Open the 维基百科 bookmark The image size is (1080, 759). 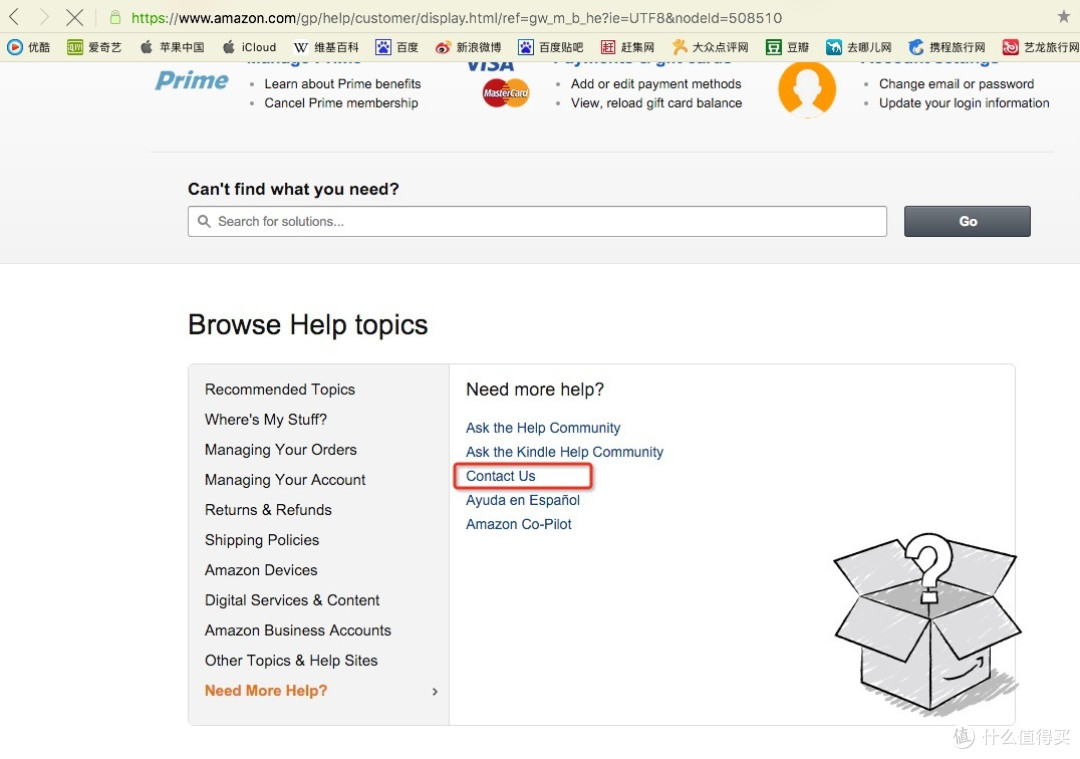[326, 47]
